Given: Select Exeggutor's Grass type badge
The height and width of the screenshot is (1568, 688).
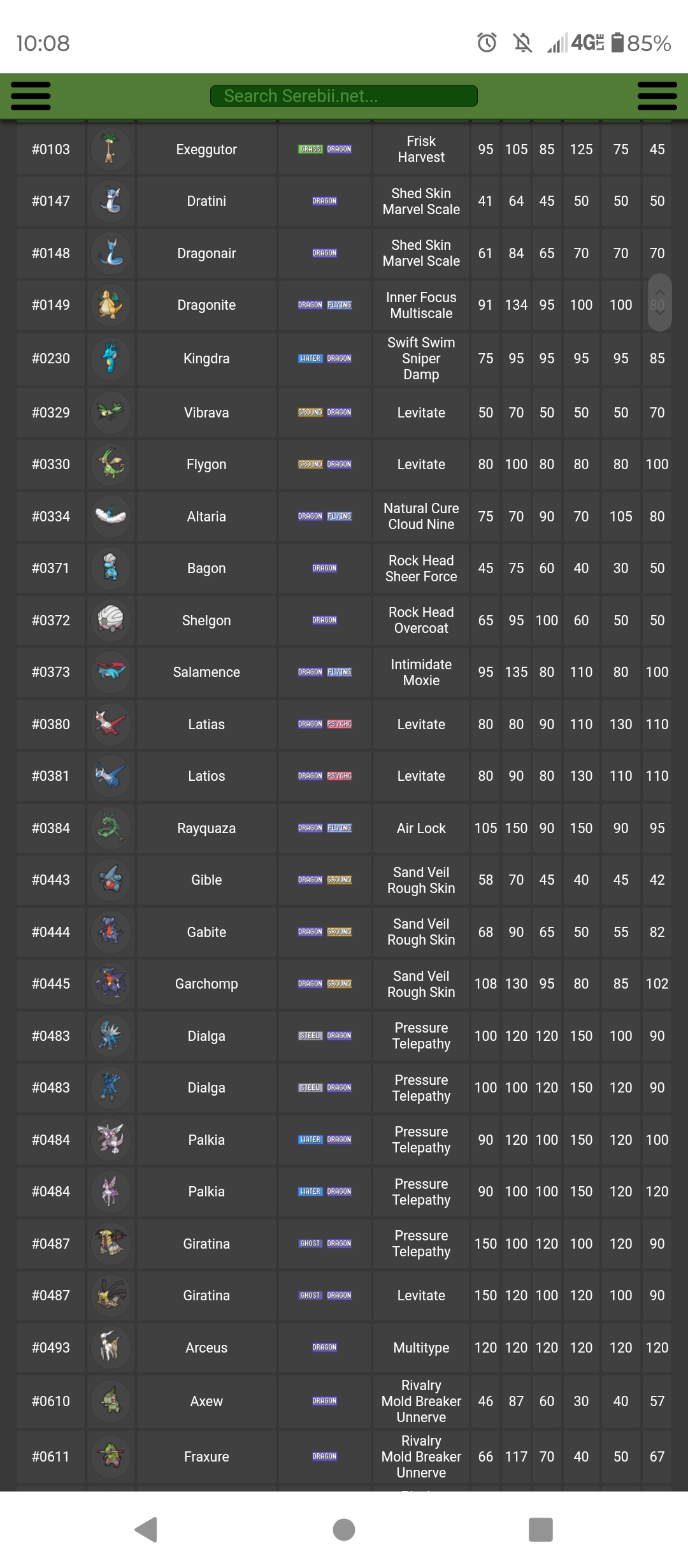Looking at the screenshot, I should click(310, 149).
